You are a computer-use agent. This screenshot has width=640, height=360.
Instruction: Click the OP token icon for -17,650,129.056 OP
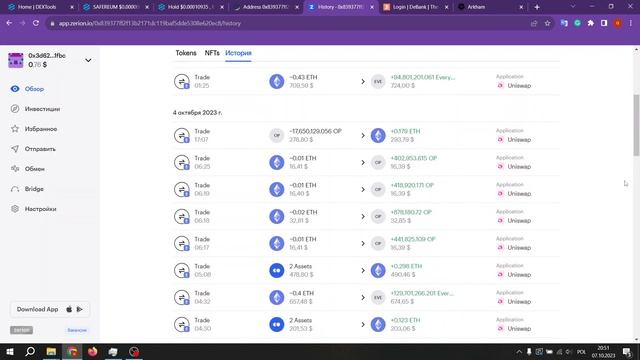click(x=277, y=136)
